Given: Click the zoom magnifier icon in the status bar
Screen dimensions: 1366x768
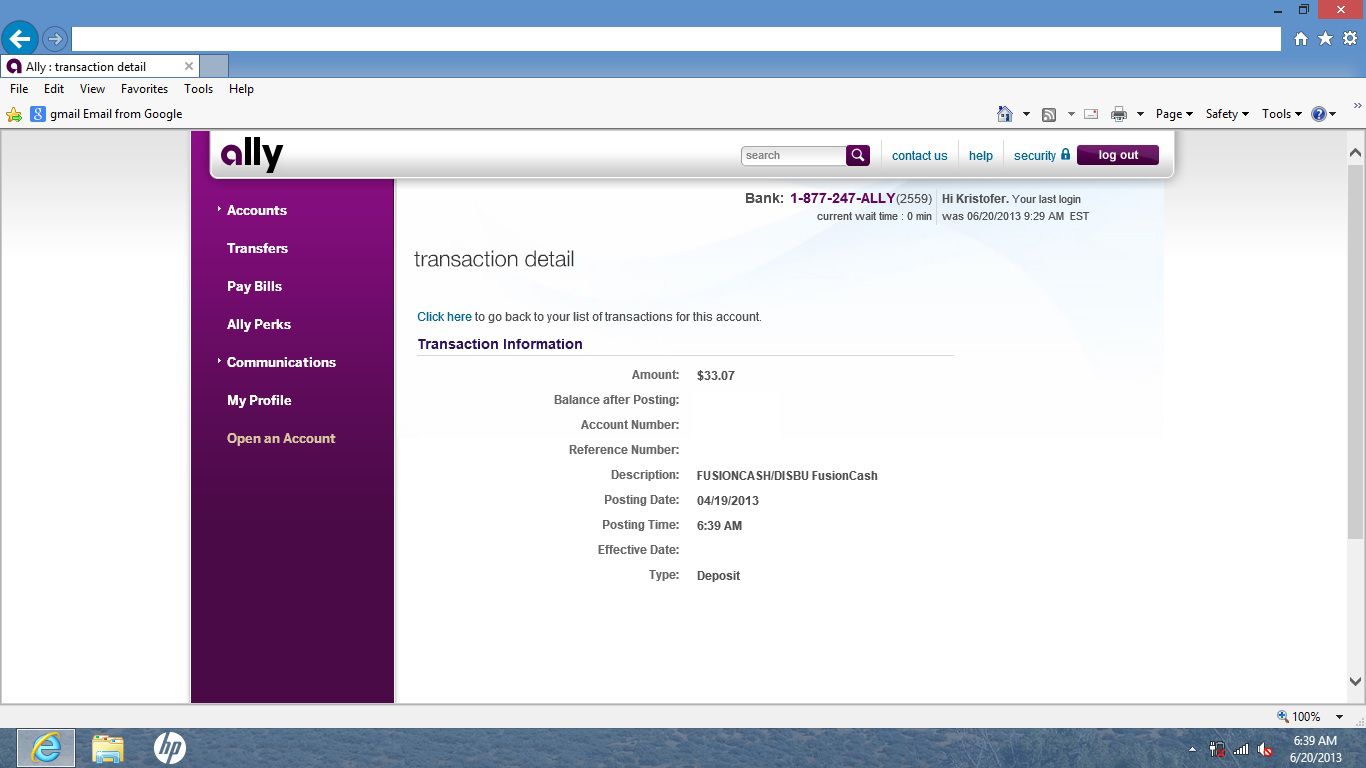Looking at the screenshot, I should point(1283,716).
